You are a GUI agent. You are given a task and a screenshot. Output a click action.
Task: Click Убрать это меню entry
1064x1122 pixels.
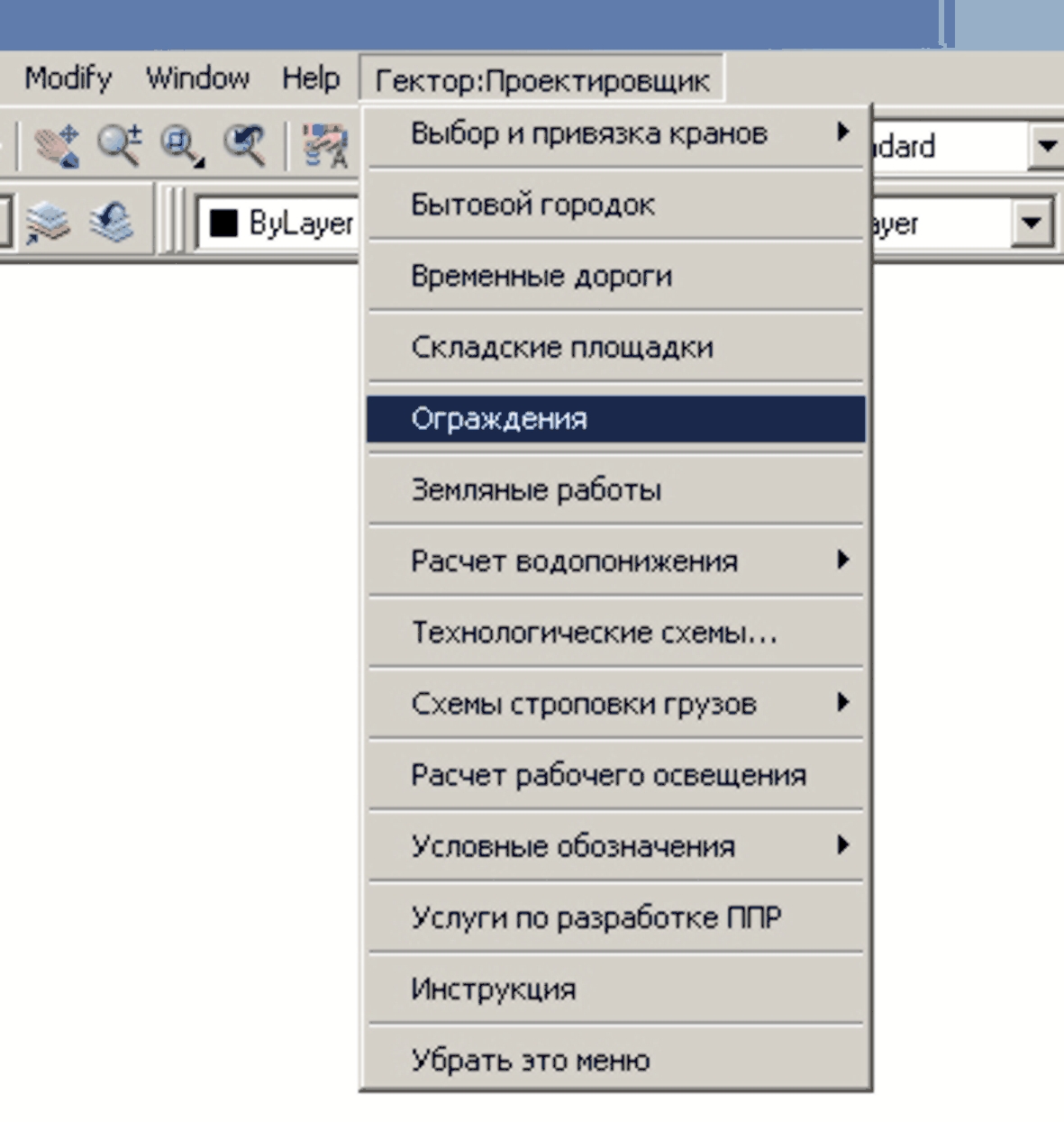pyautogui.click(x=616, y=1060)
